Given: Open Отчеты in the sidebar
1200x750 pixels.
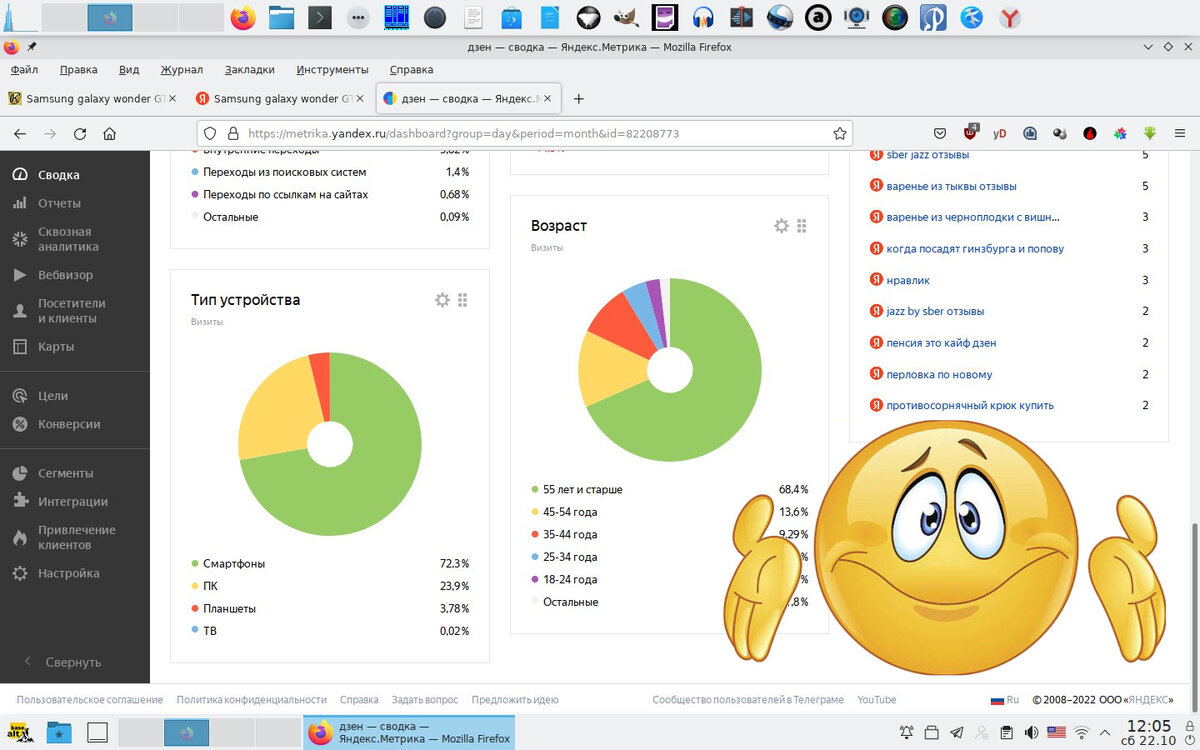Looking at the screenshot, I should point(59,203).
